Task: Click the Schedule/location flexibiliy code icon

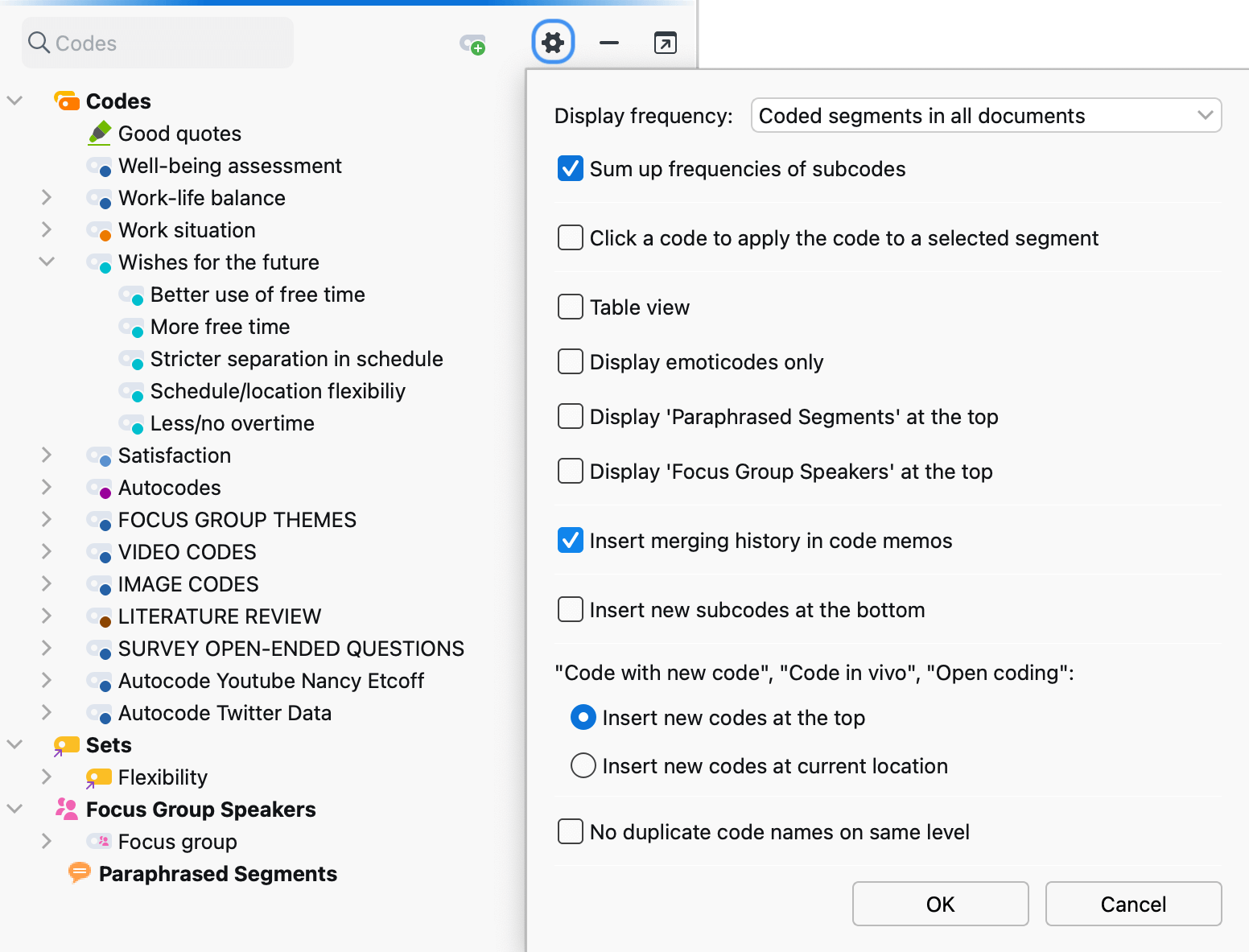Action: pos(132,392)
